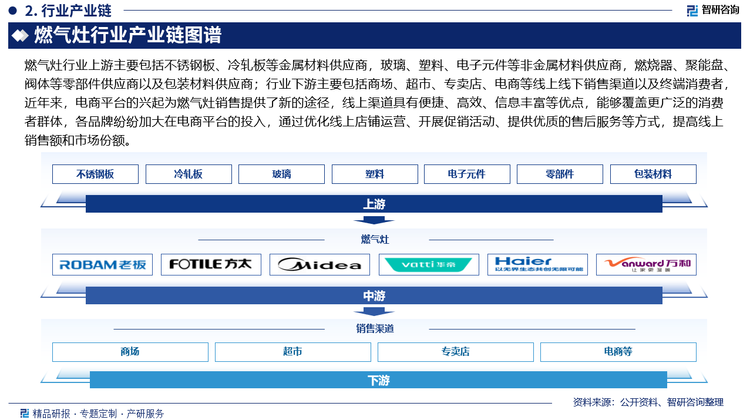Click the ROBAM老板 brand logo
Viewport: 750px width, 420px height.
102,265
